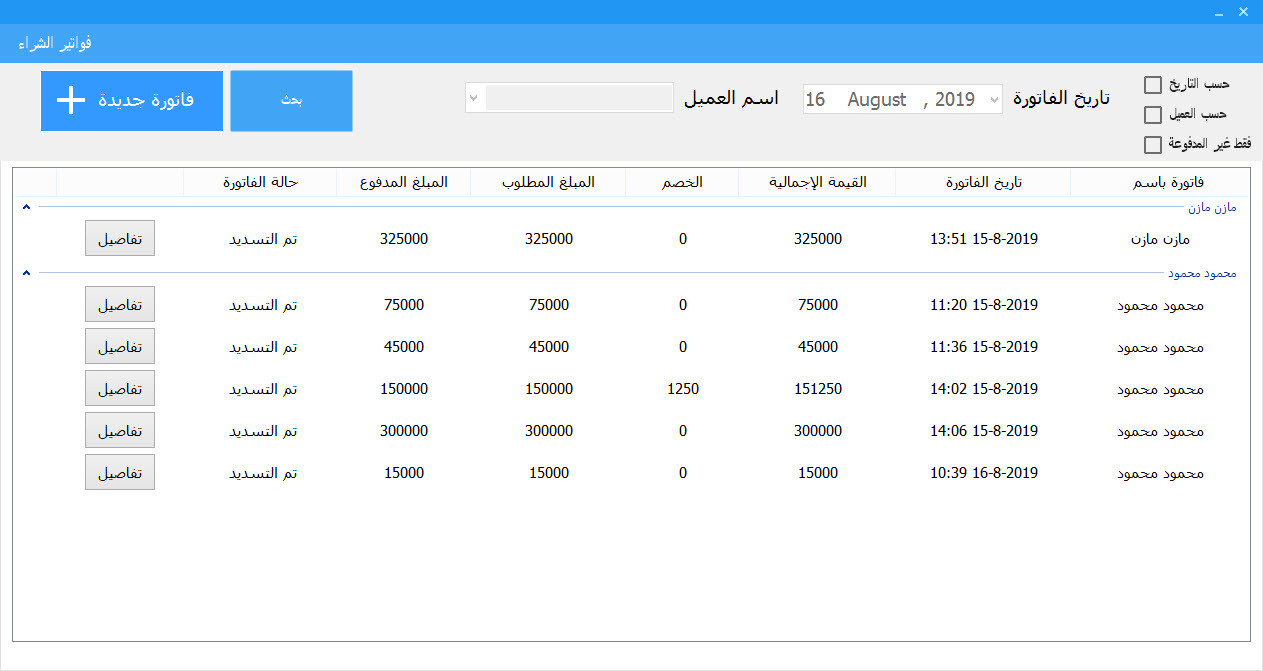Create a new invoice with فاتورة جديدة
Screen dimensions: 1263x671
(x=131, y=100)
